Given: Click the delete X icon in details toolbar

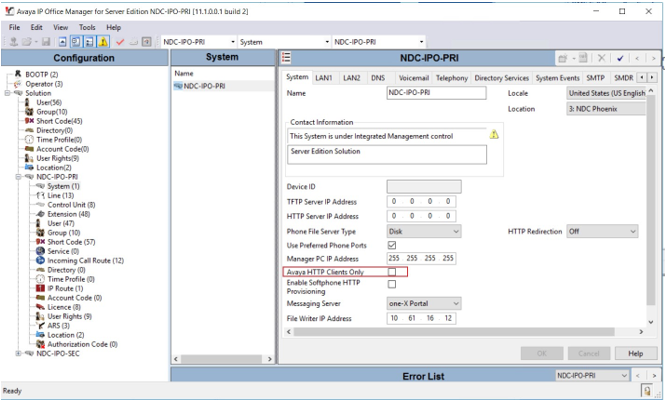Looking at the screenshot, I should pyautogui.click(x=601, y=58).
